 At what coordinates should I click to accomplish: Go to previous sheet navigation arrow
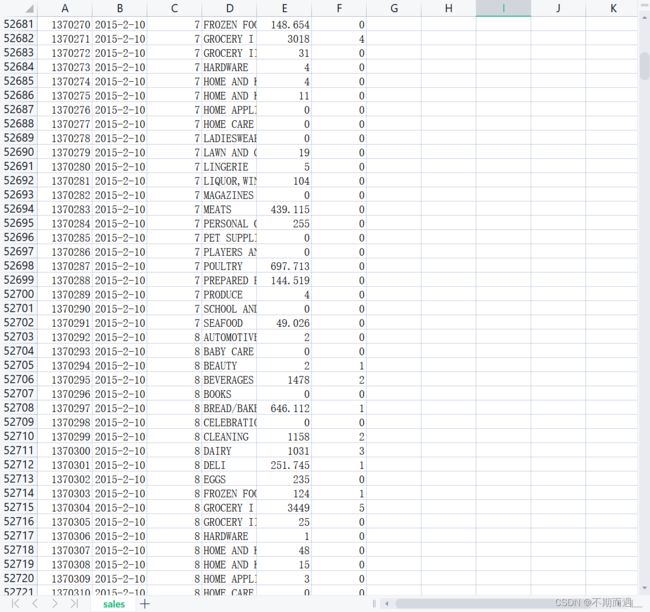coord(35,604)
